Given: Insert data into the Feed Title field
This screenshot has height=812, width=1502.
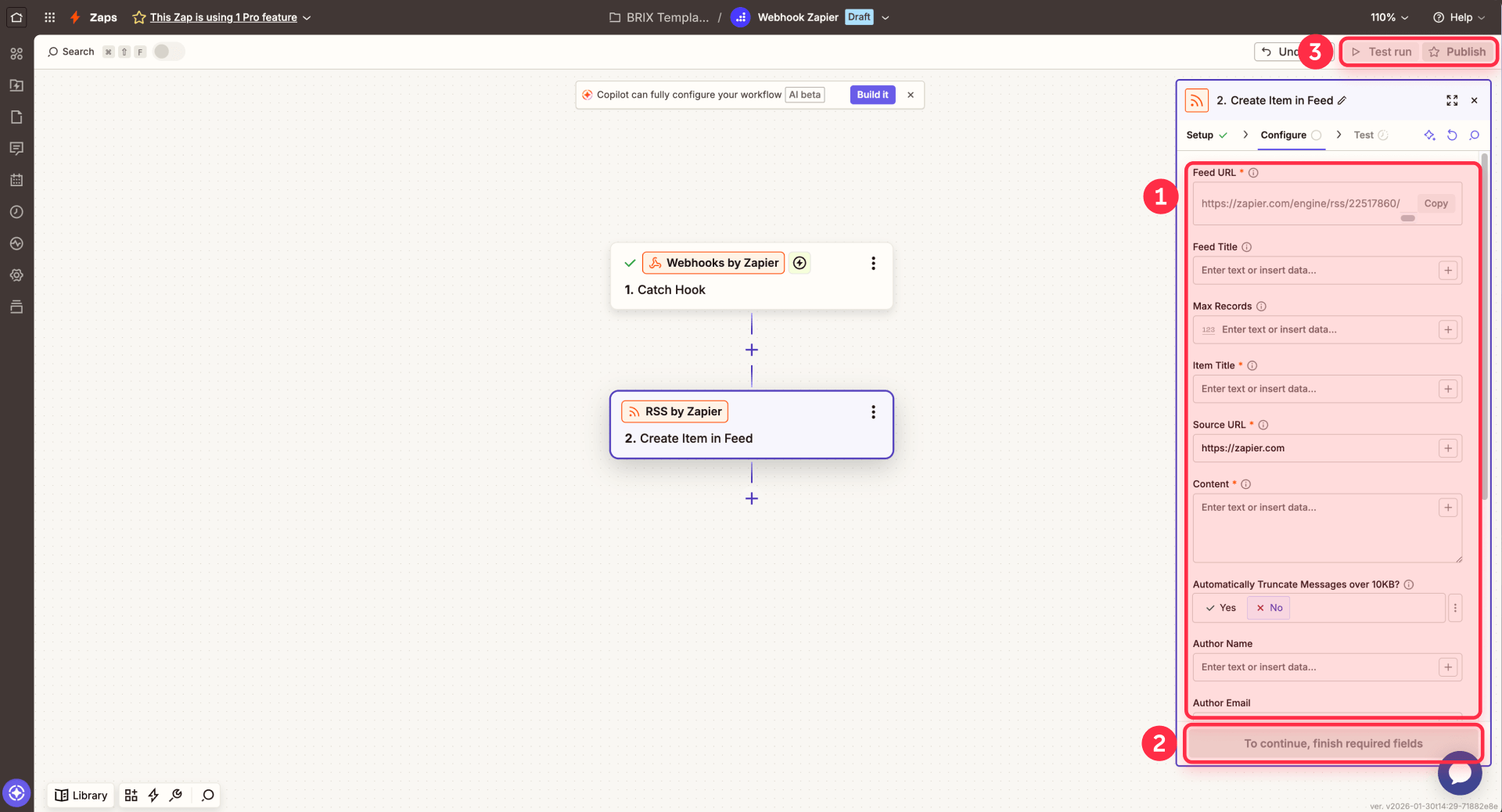Looking at the screenshot, I should tap(1448, 271).
